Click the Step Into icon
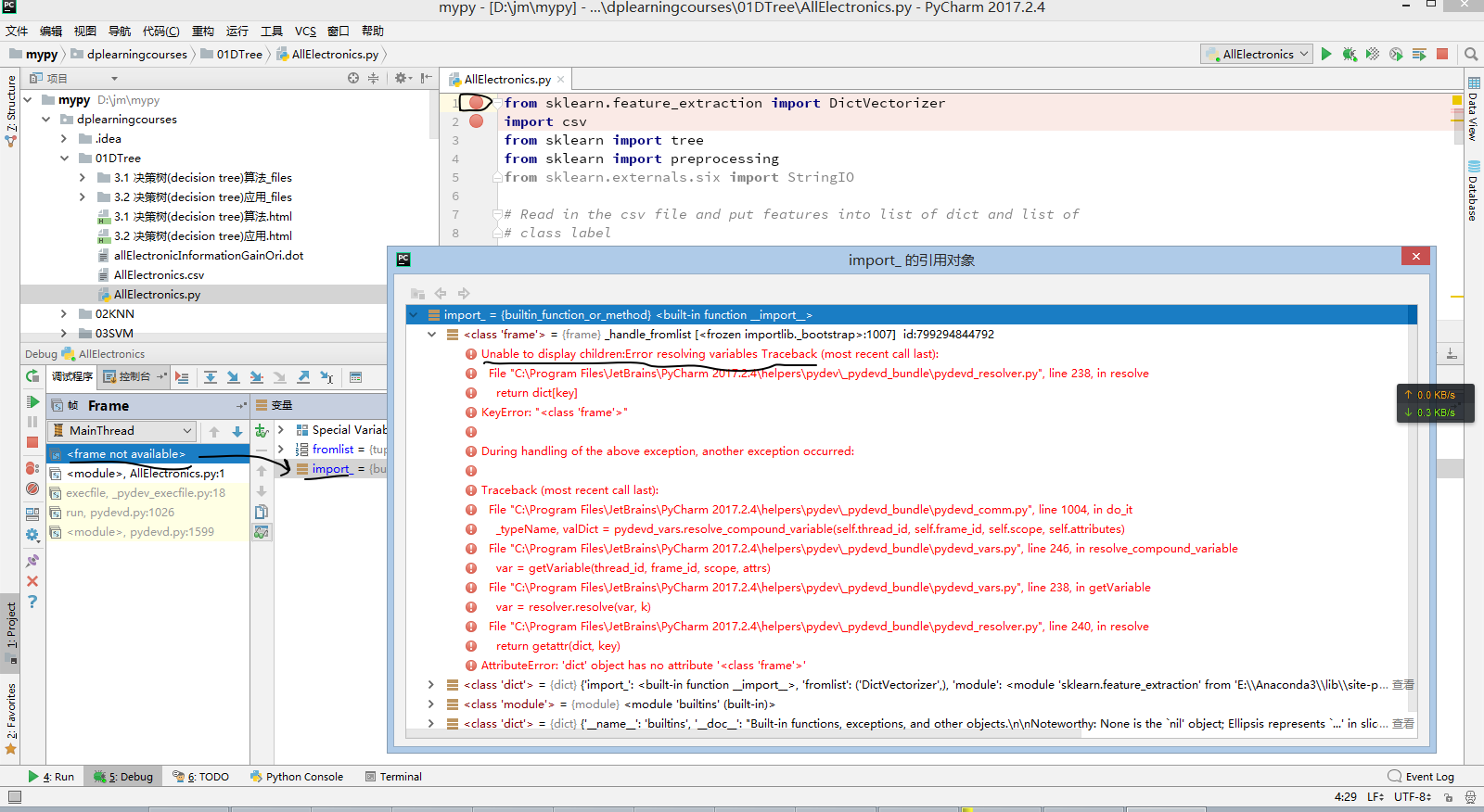Screen dimensions: 1484x812 (234, 377)
